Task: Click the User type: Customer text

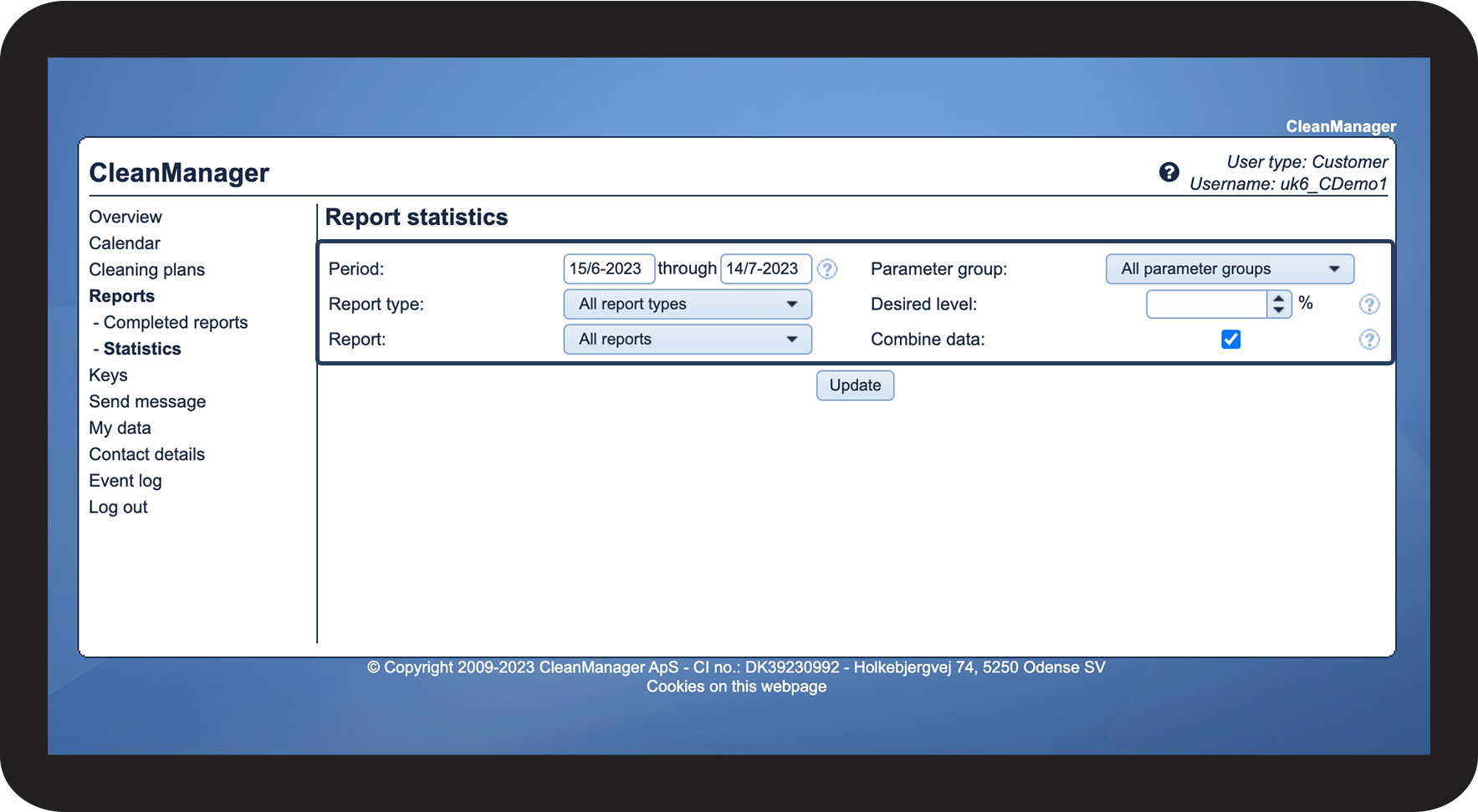Action: 1307,162
